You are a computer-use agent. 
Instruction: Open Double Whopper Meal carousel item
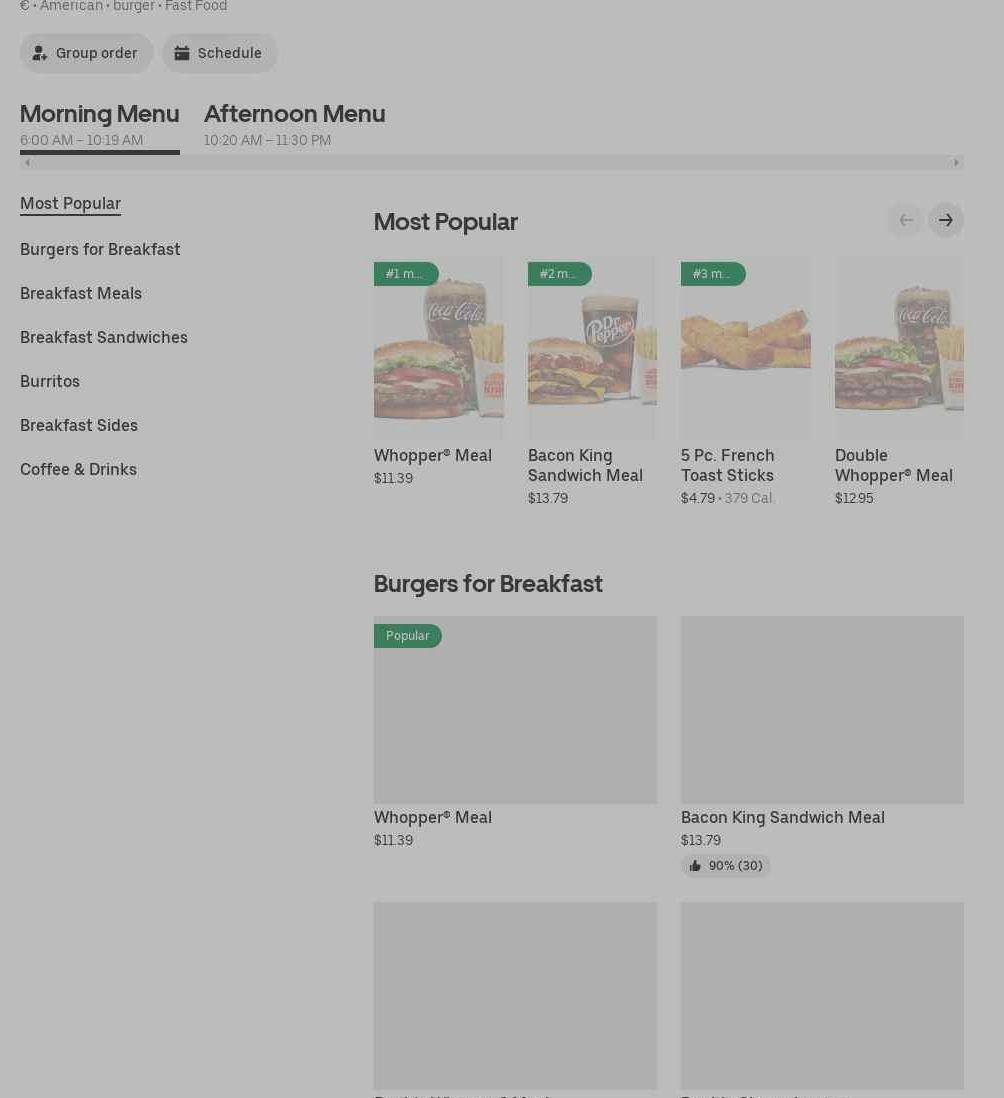[898, 348]
